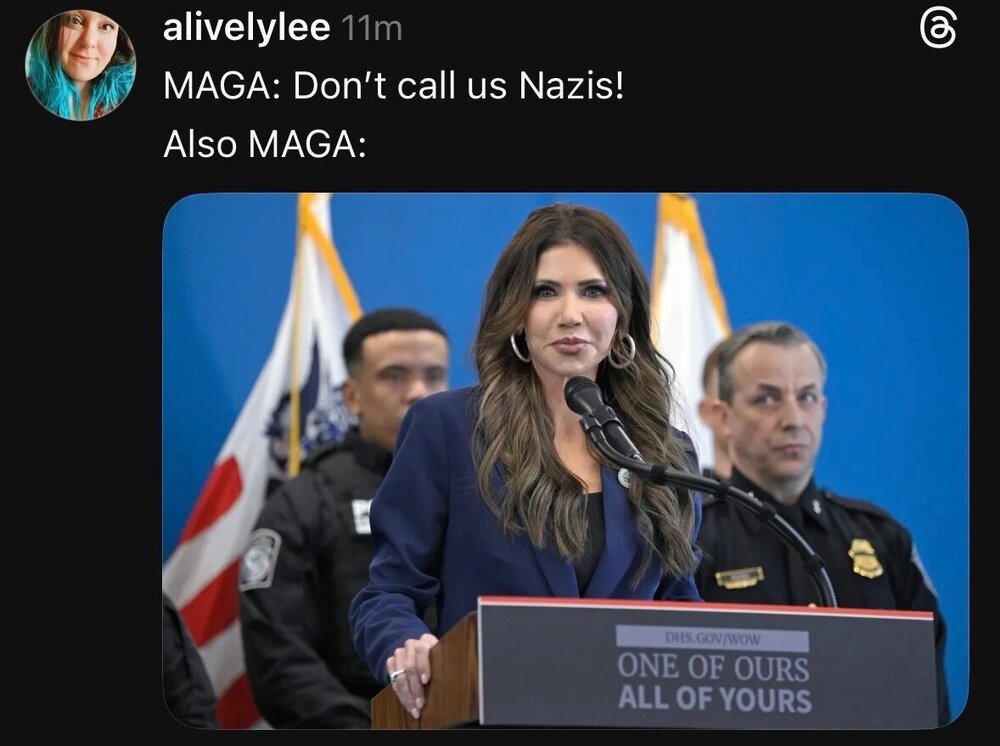
Task: Click the DHS.GOV/WOW label on the podium sign
Action: coord(712,638)
